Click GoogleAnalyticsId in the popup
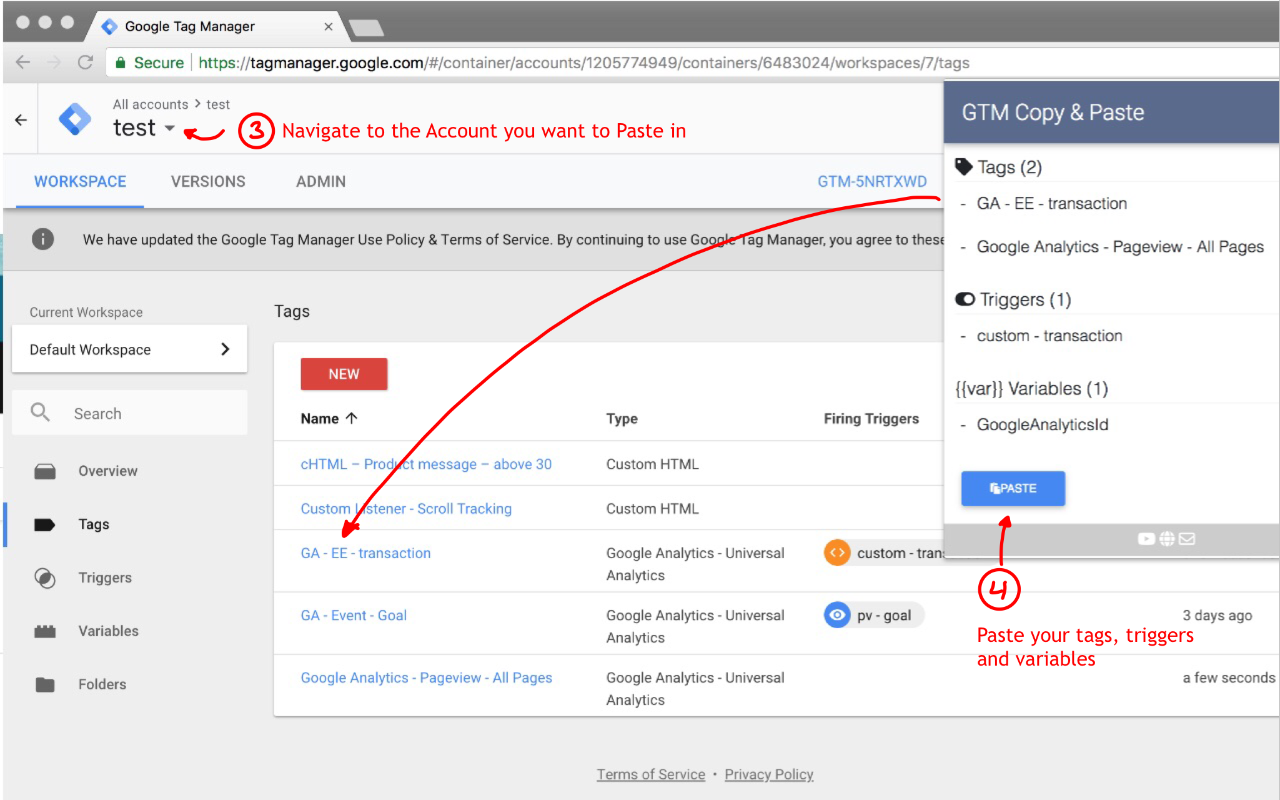 (1043, 425)
